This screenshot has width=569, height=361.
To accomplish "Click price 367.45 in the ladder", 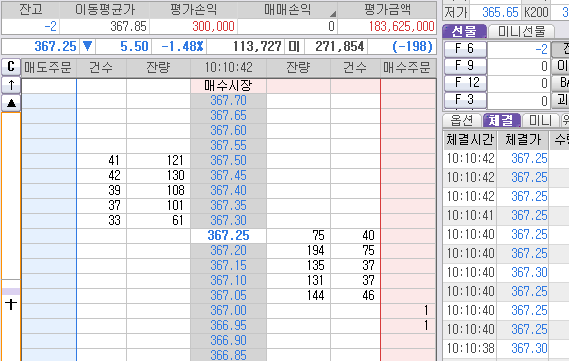I will click(x=228, y=176).
